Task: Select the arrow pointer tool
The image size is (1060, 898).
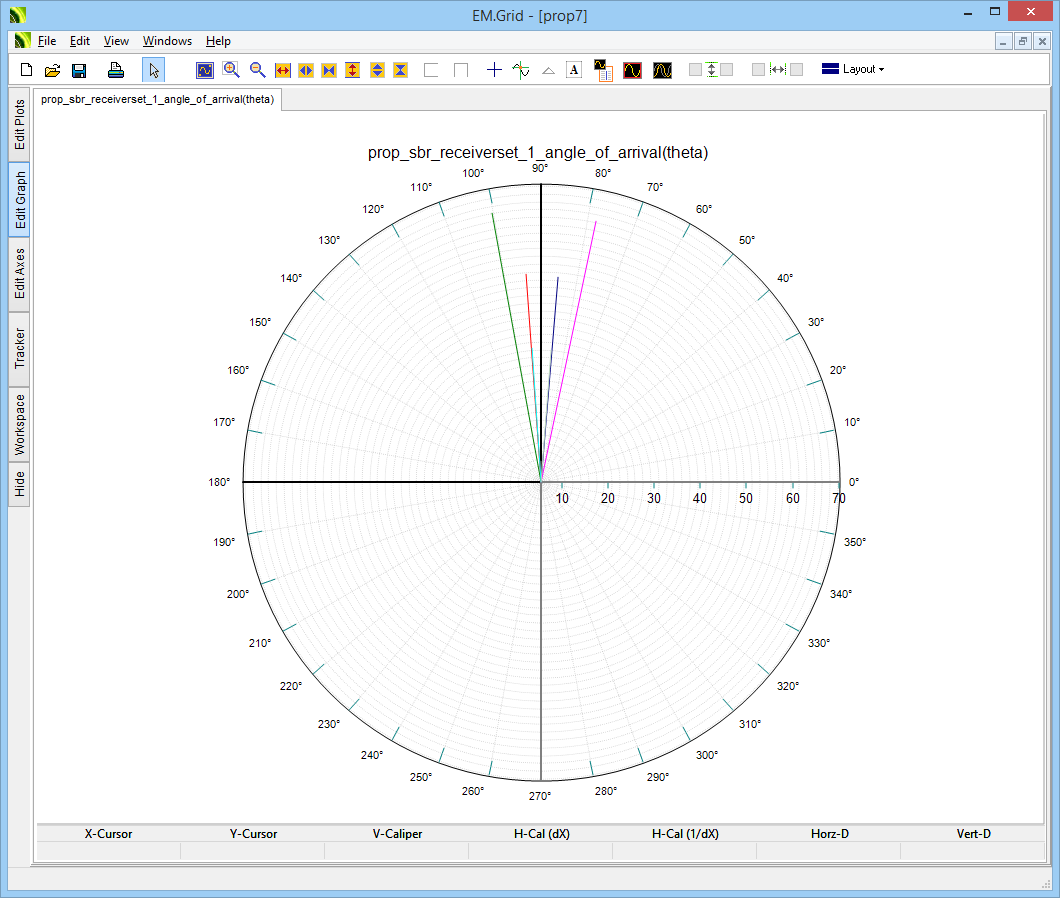Action: 154,70
